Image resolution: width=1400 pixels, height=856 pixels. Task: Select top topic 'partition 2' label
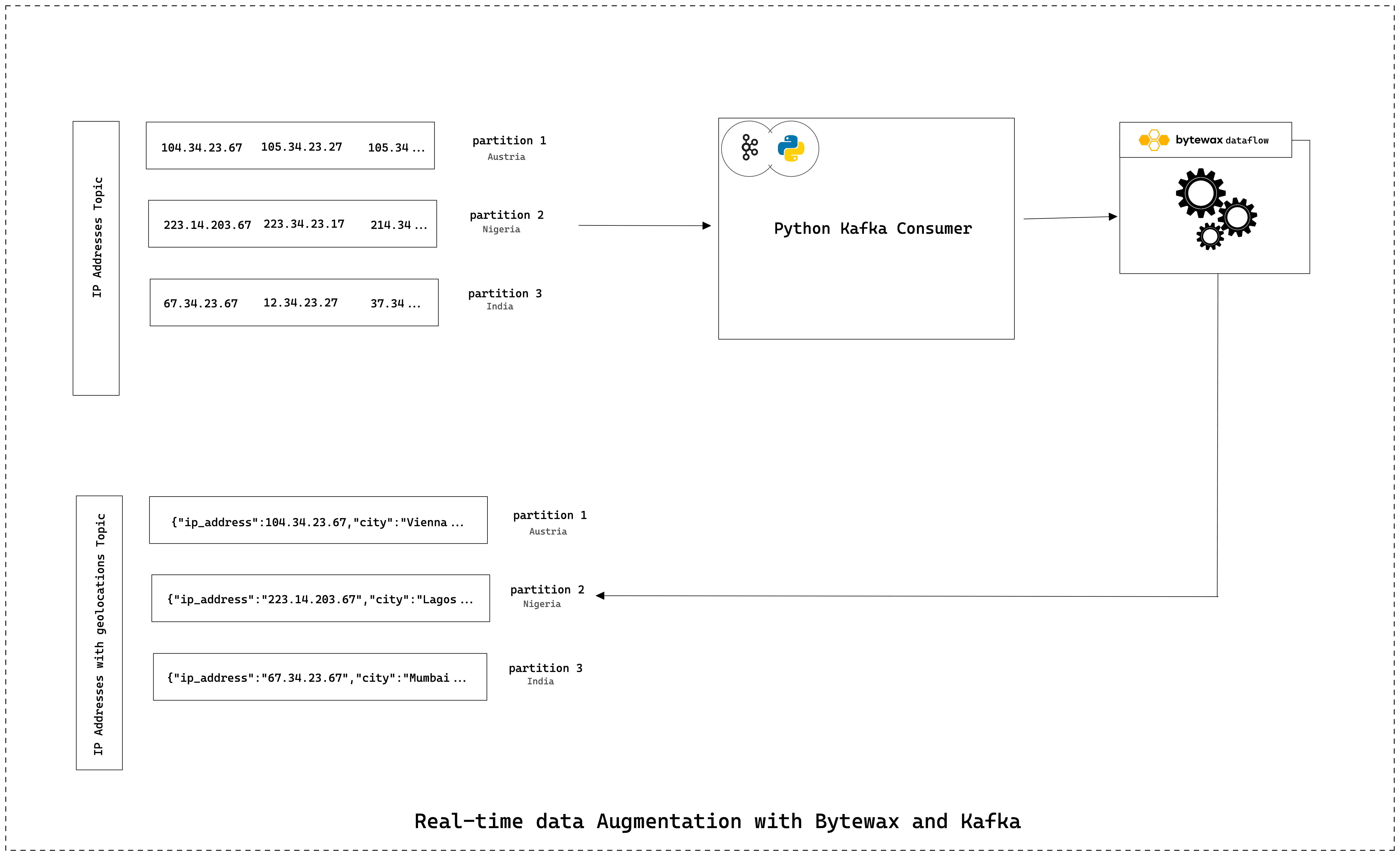tap(506, 215)
